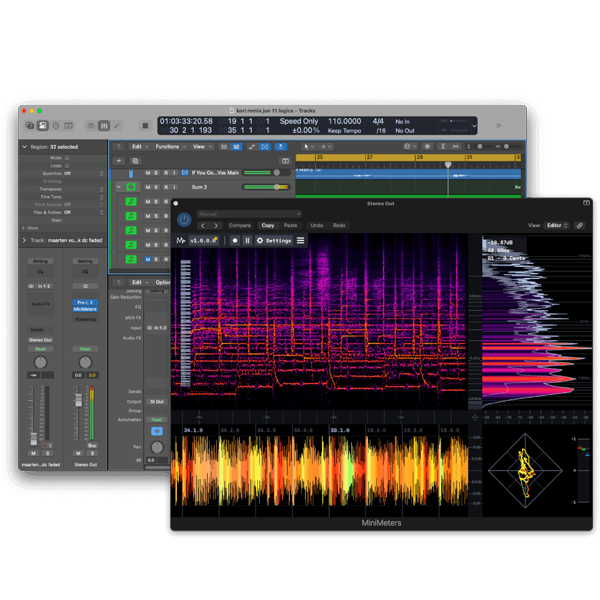Solo the If You Go...Vox Main track
The height and width of the screenshot is (600, 600).
coord(156,173)
